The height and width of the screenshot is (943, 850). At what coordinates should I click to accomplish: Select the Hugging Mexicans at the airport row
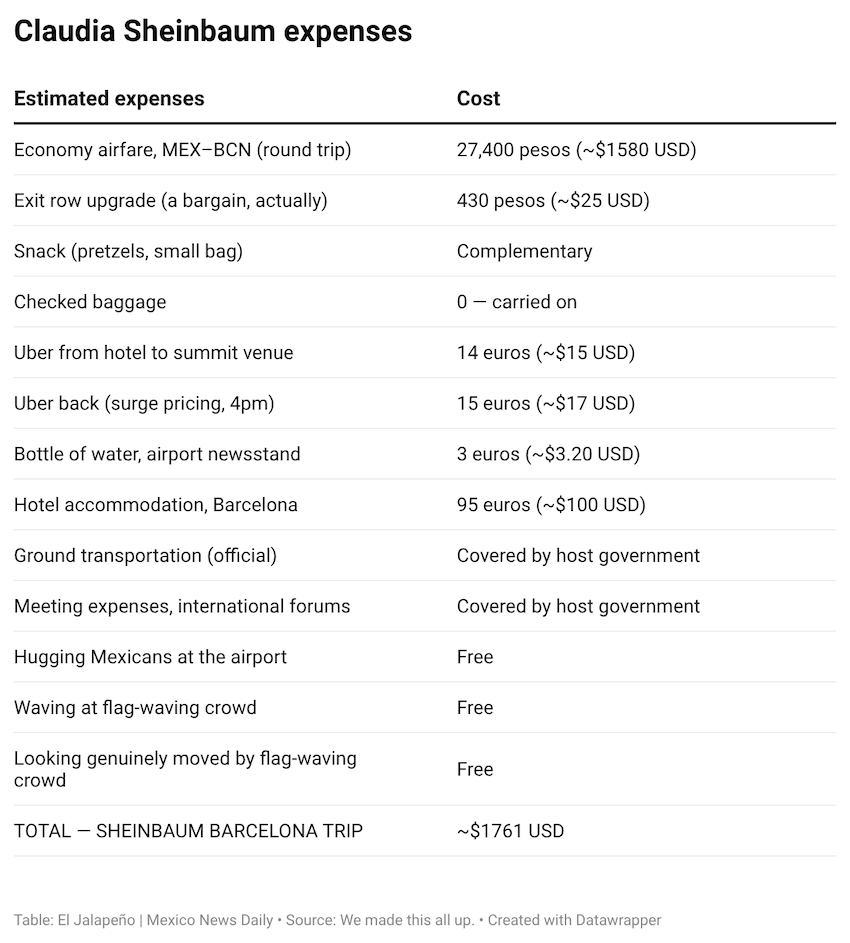(150, 657)
